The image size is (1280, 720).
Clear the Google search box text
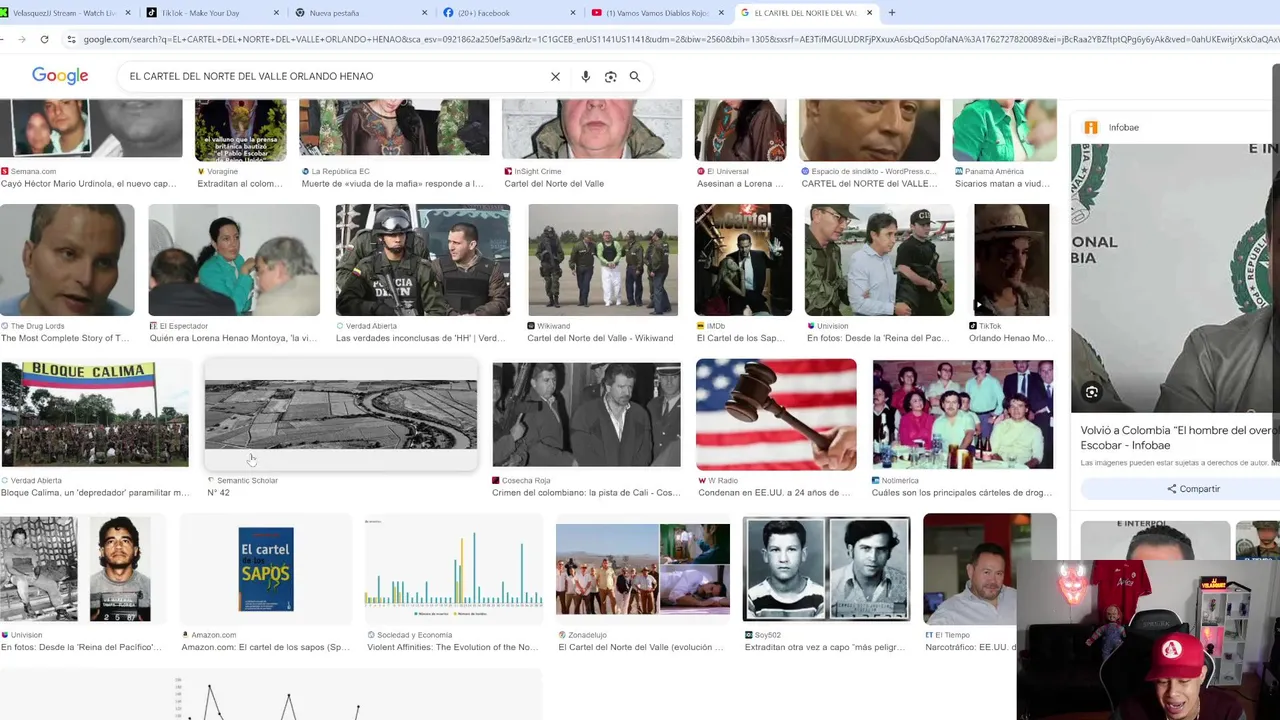(x=555, y=76)
